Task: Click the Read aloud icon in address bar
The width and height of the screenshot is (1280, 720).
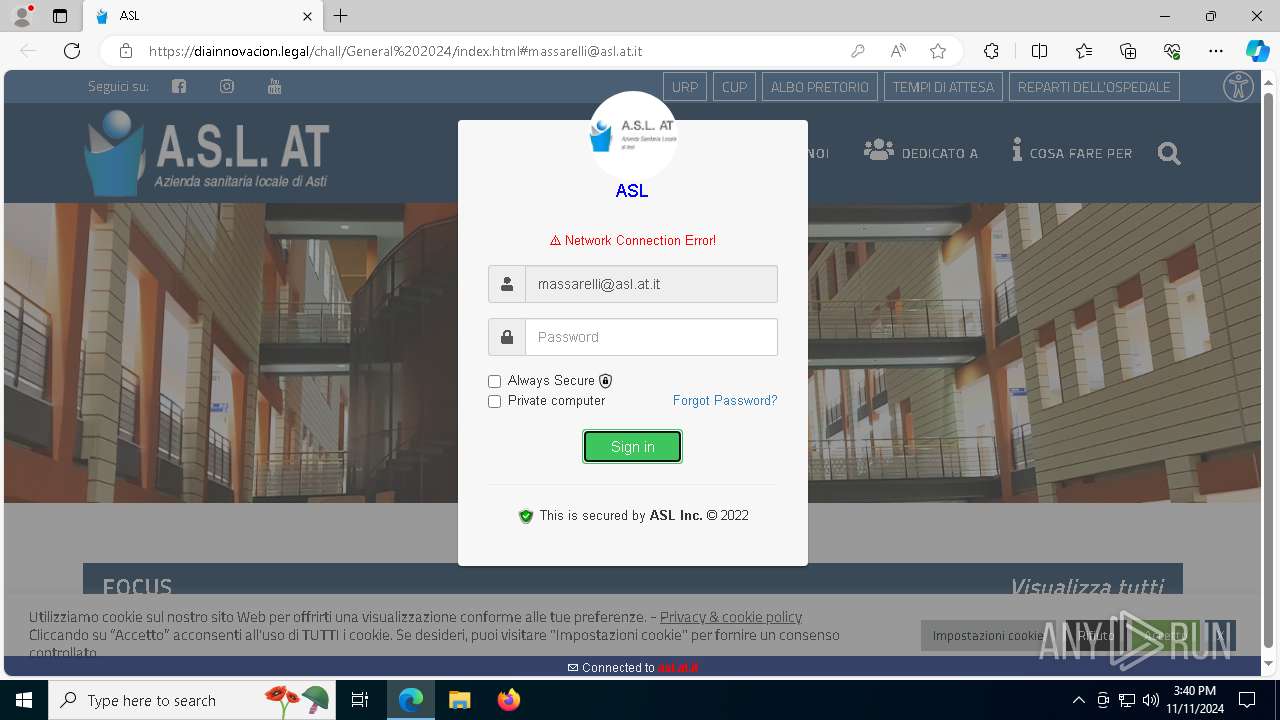Action: (x=898, y=51)
